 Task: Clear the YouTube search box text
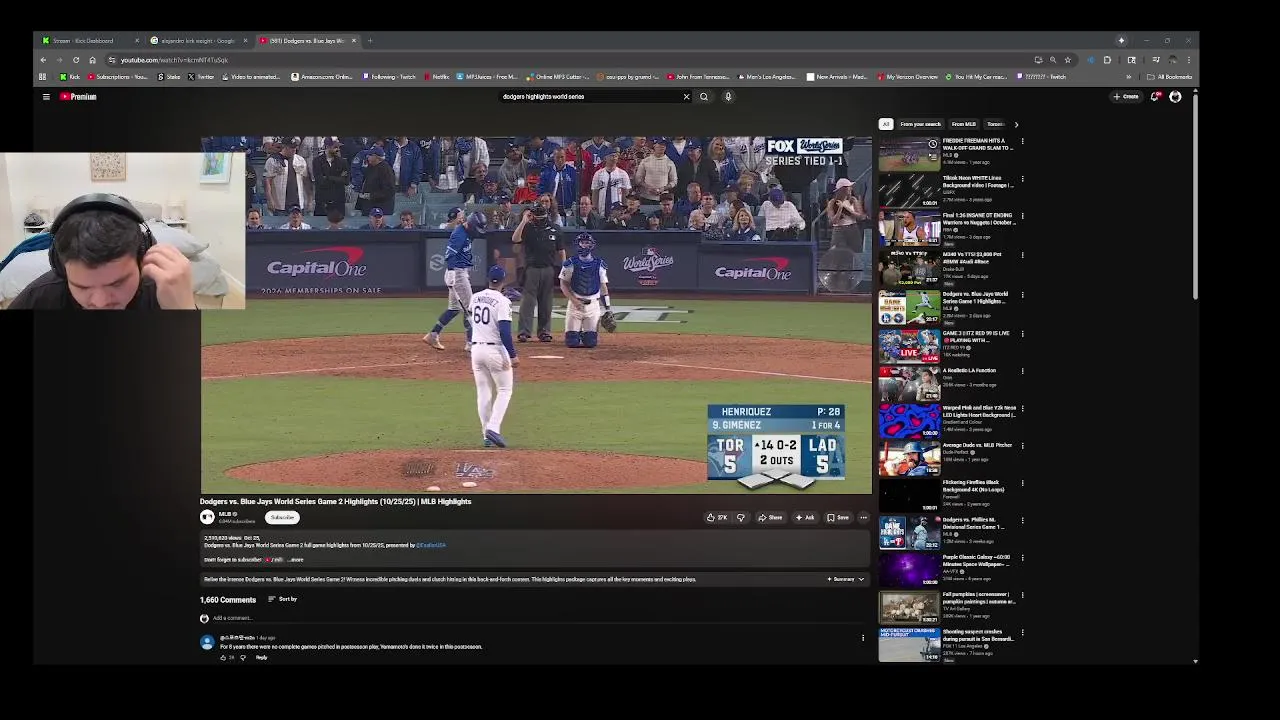[686, 97]
